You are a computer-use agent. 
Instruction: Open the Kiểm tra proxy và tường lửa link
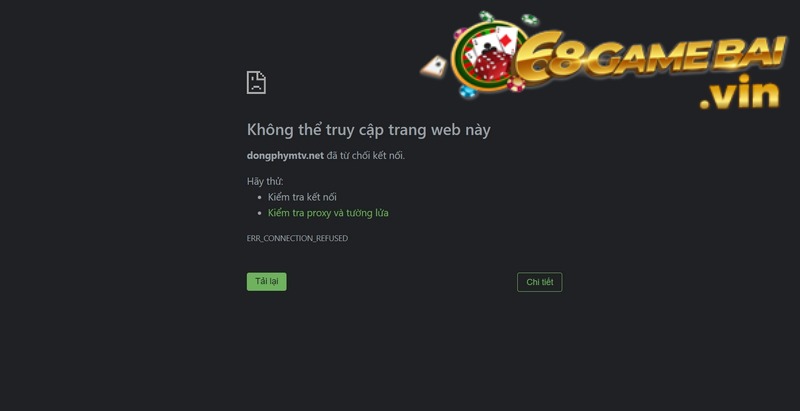pyautogui.click(x=328, y=213)
